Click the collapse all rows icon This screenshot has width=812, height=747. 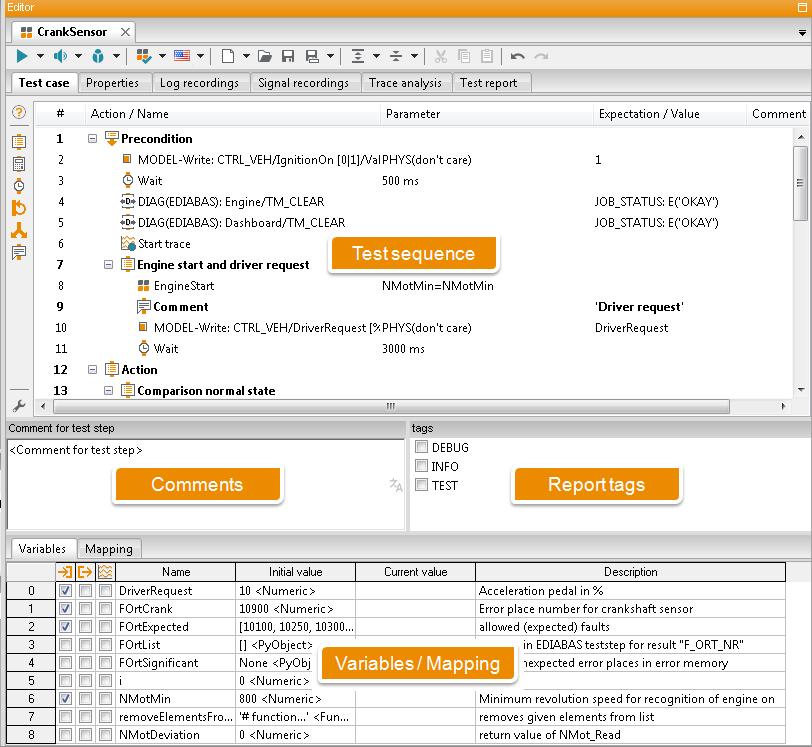[396, 56]
